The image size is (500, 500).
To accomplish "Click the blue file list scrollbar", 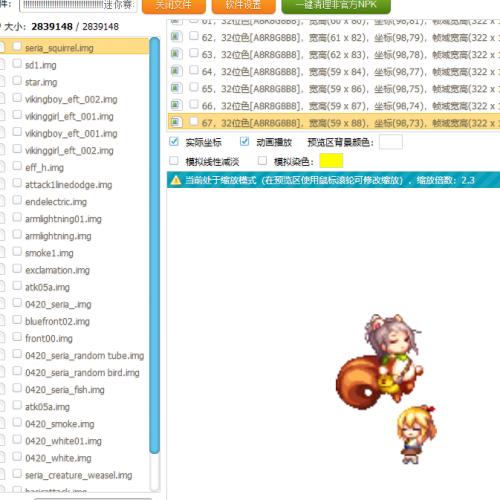I will (154, 246).
